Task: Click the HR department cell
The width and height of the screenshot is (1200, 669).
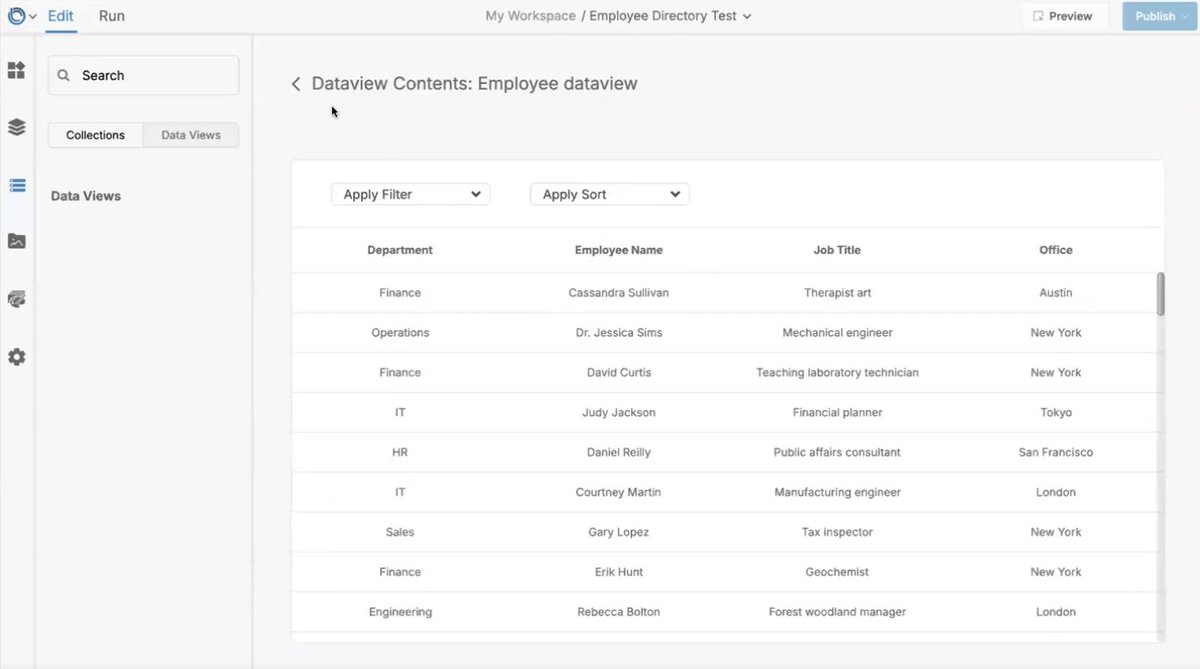Action: pyautogui.click(x=400, y=453)
